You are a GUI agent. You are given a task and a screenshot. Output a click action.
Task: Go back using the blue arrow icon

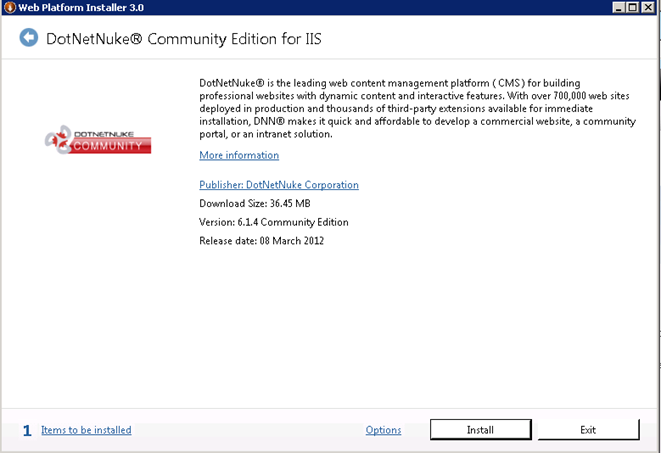[29, 38]
